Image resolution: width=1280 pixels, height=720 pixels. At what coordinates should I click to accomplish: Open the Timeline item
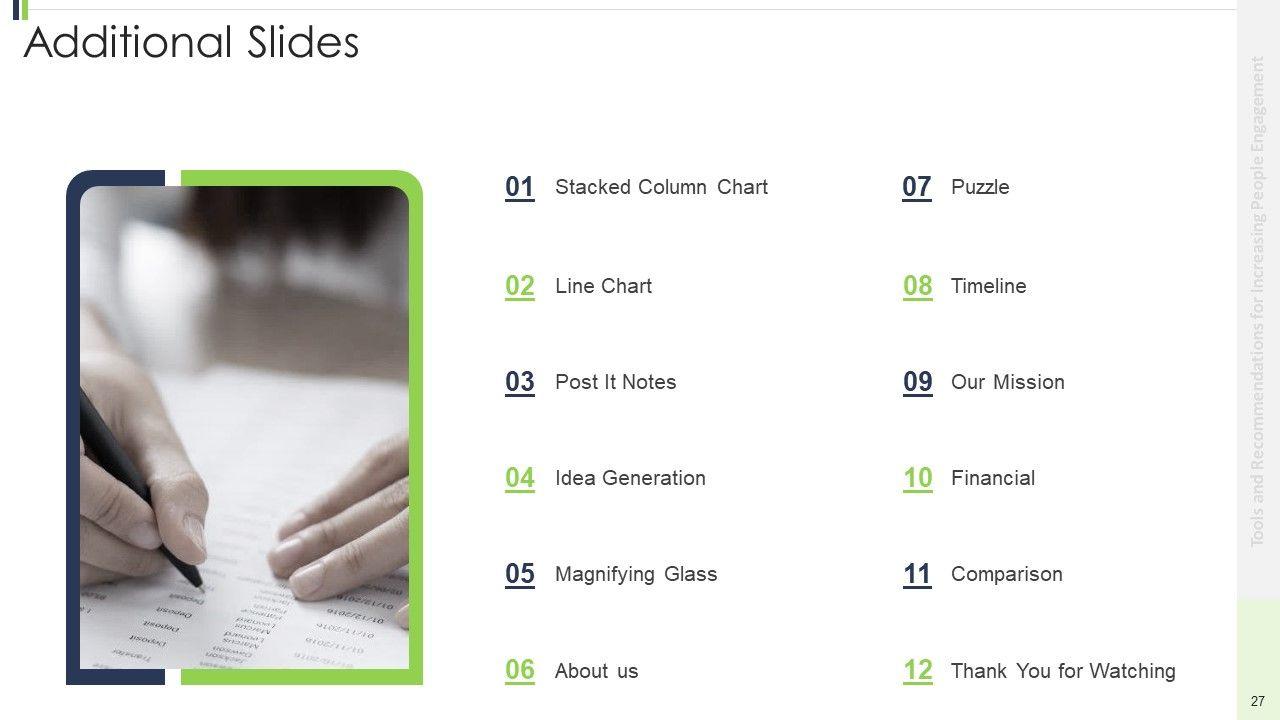pos(988,286)
